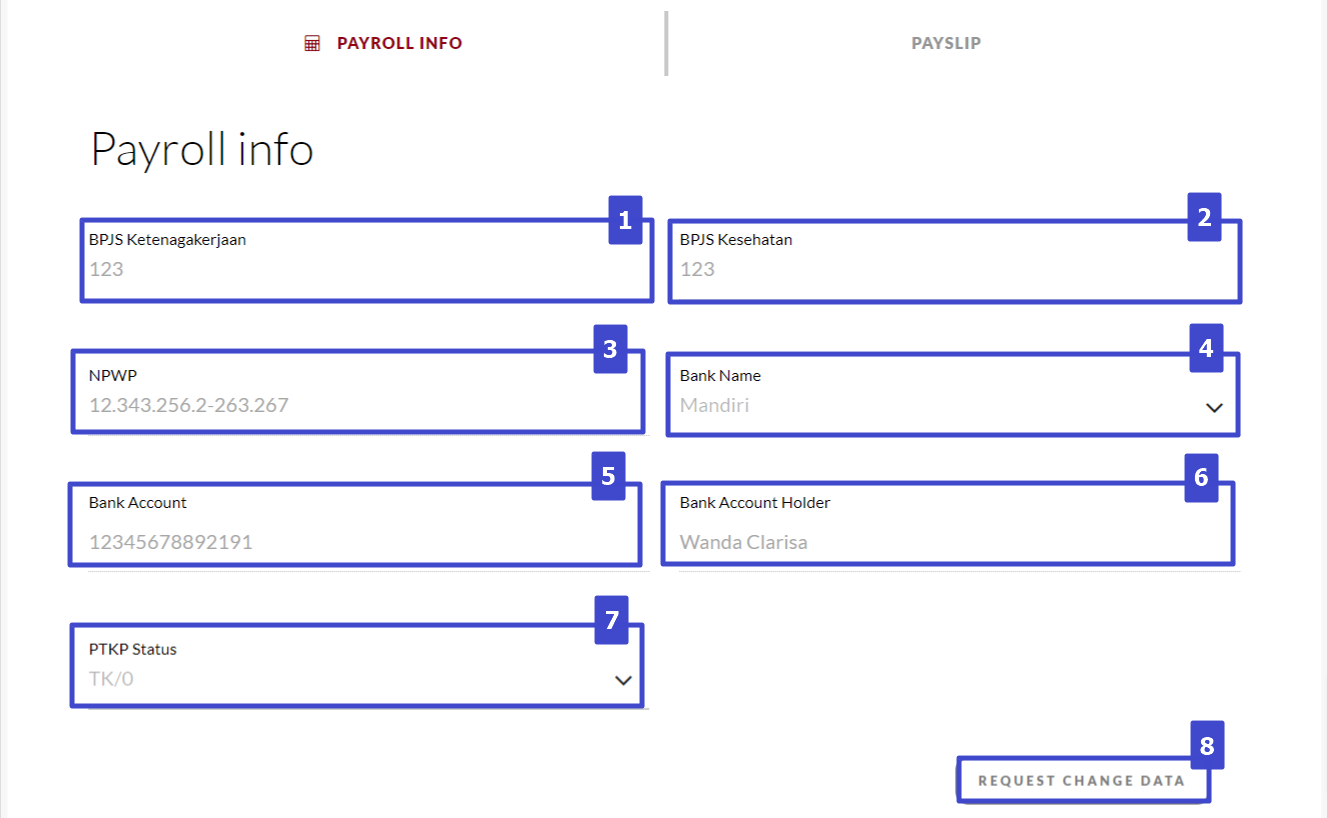The image size is (1327, 818).
Task: Select the Payroll Info tab
Action: pos(399,42)
